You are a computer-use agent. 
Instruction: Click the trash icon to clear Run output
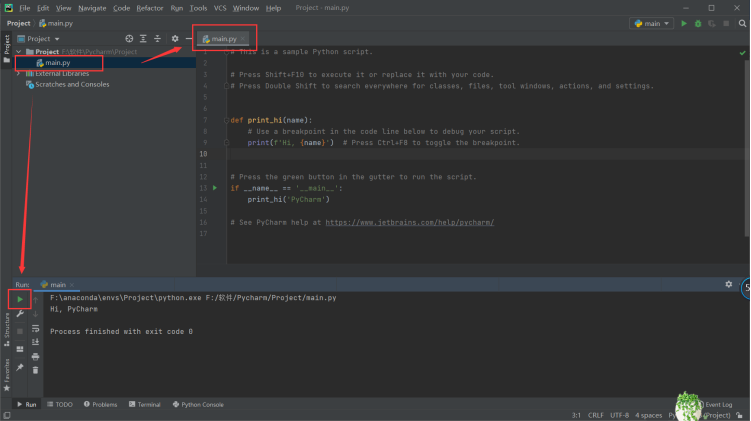(x=36, y=370)
